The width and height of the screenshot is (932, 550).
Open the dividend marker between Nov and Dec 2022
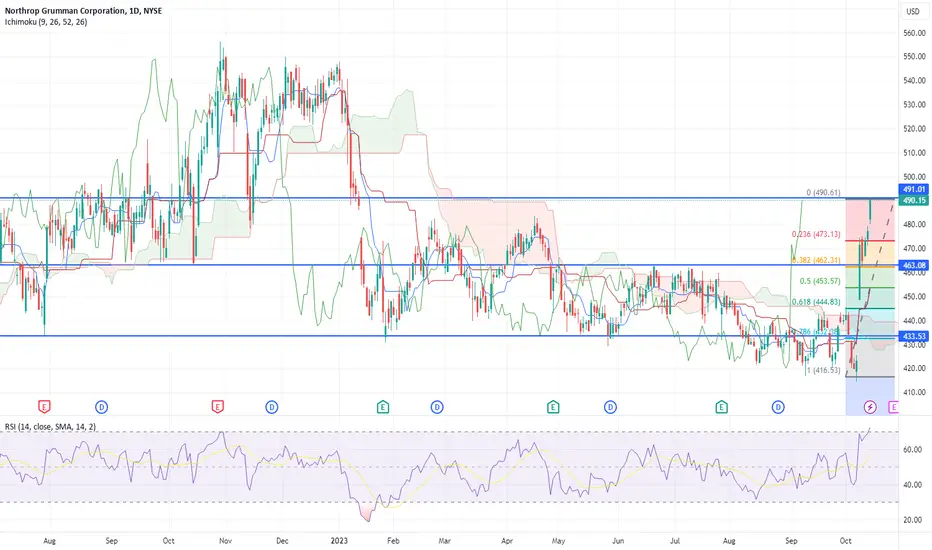pyautogui.click(x=272, y=407)
